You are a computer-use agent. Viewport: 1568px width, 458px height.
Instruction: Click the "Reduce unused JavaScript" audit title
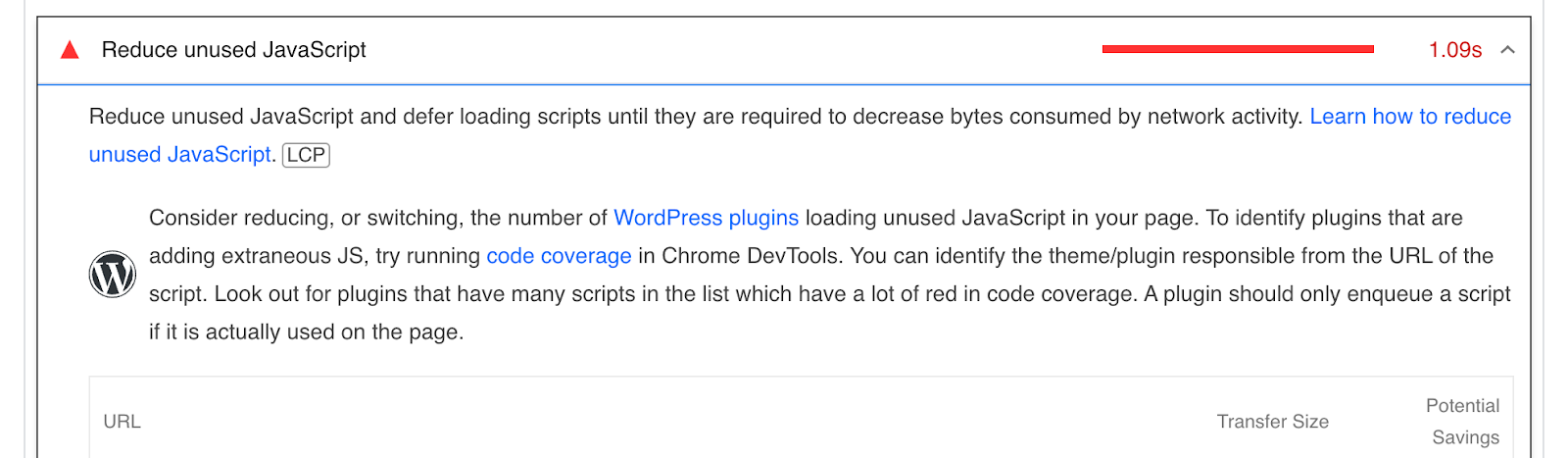click(233, 50)
